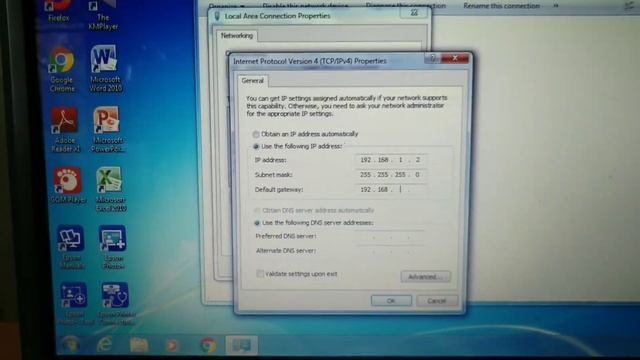Viewport: 640px width, 360px height.
Task: Expand the toolbar overflow chevron
Action: tap(556, 6)
